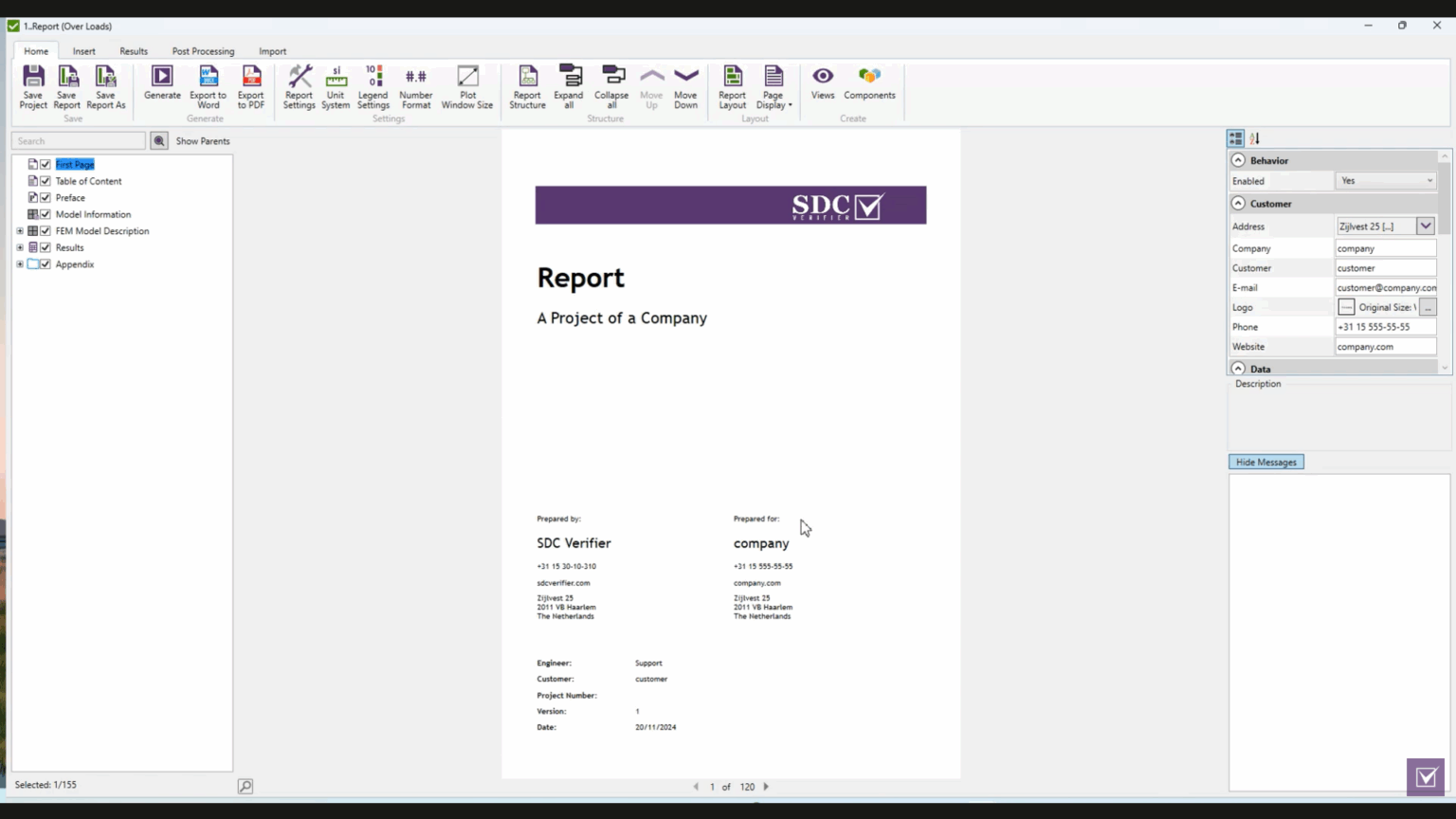Go to the next report page
The width and height of the screenshot is (1456, 819).
click(x=766, y=787)
